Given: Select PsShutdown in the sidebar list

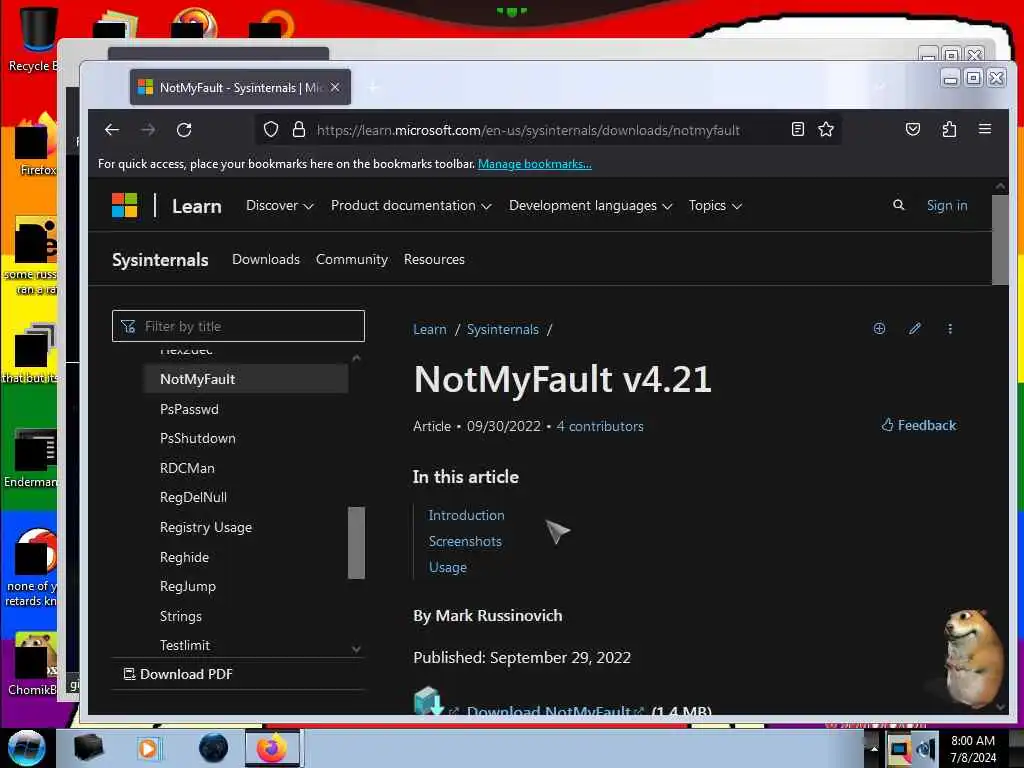Looking at the screenshot, I should coord(198,438).
